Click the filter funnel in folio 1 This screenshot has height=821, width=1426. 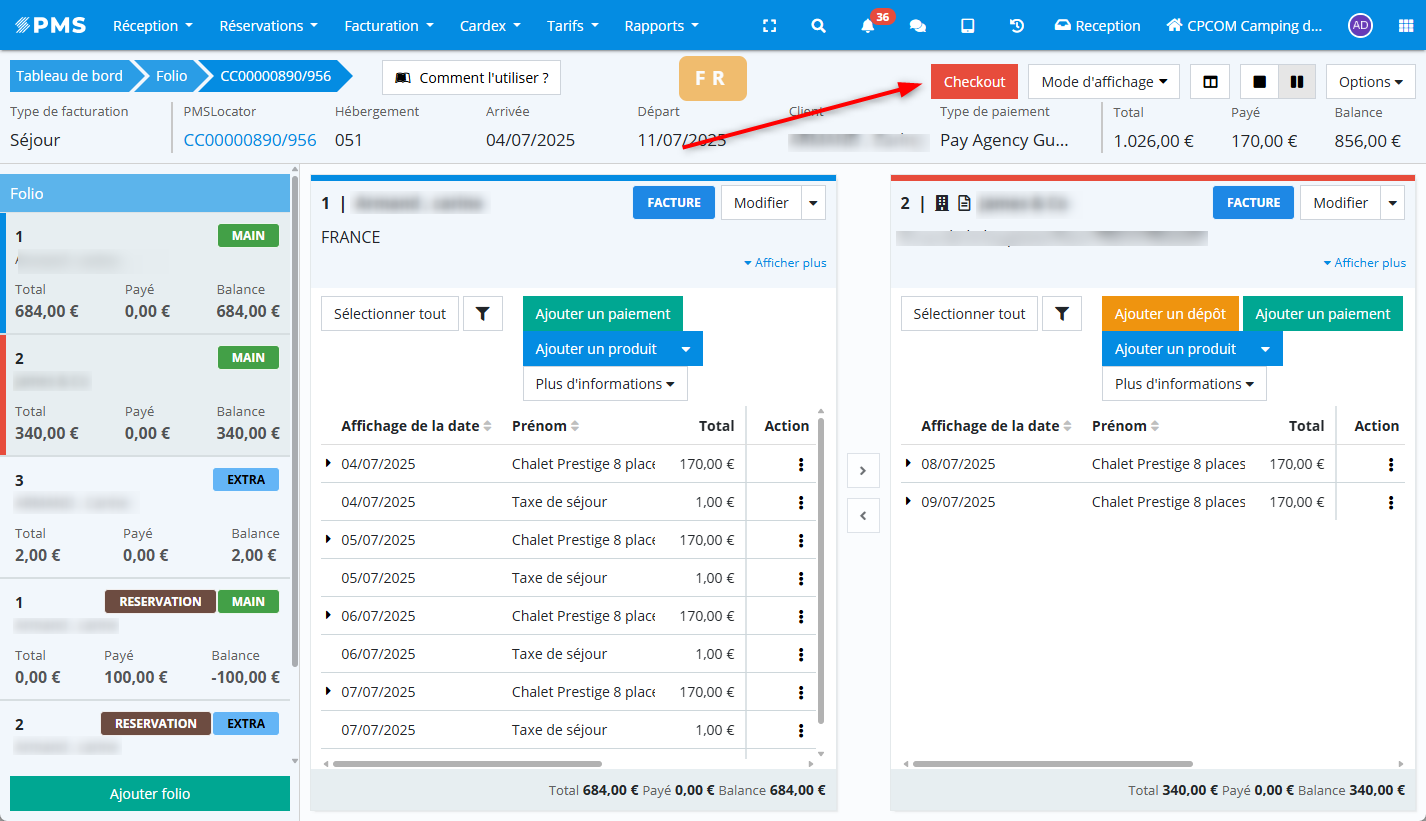(x=483, y=314)
